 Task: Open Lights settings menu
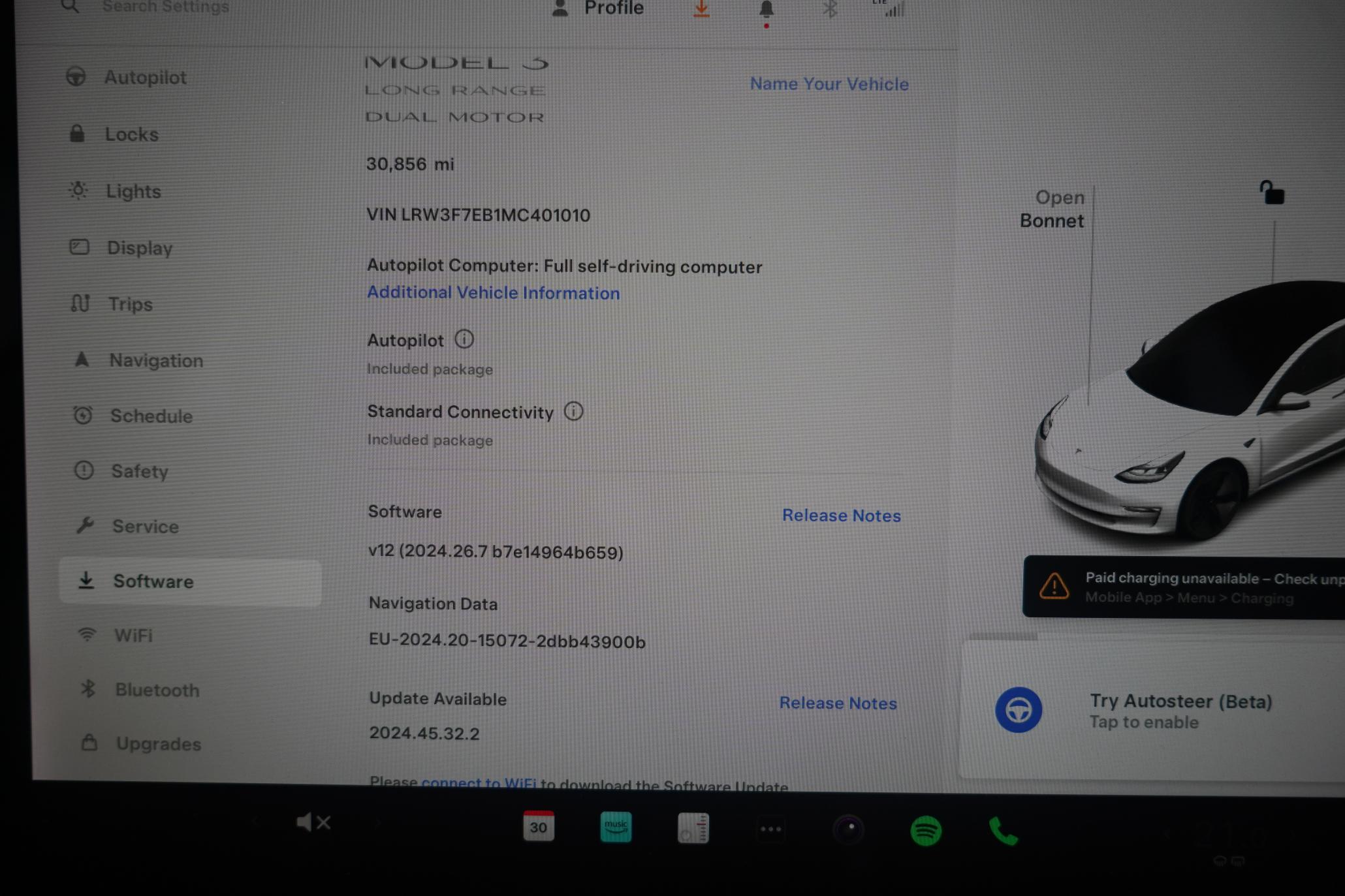point(134,191)
